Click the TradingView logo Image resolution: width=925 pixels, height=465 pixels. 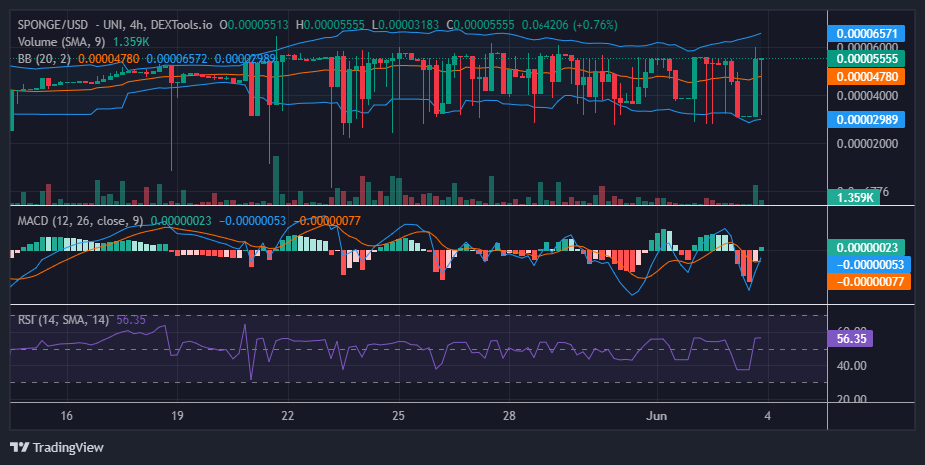(x=57, y=447)
